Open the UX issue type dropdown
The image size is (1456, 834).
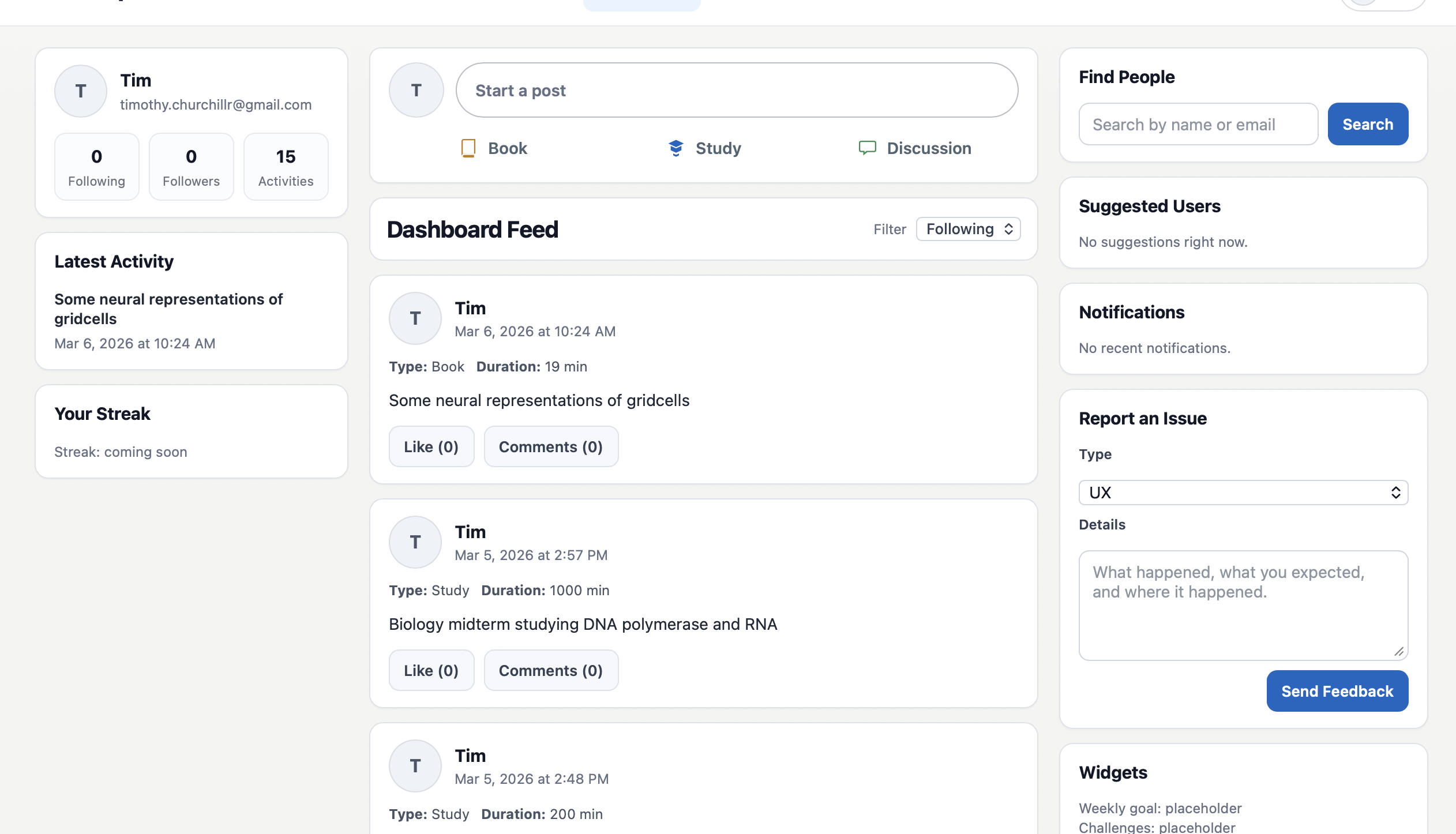1243,493
